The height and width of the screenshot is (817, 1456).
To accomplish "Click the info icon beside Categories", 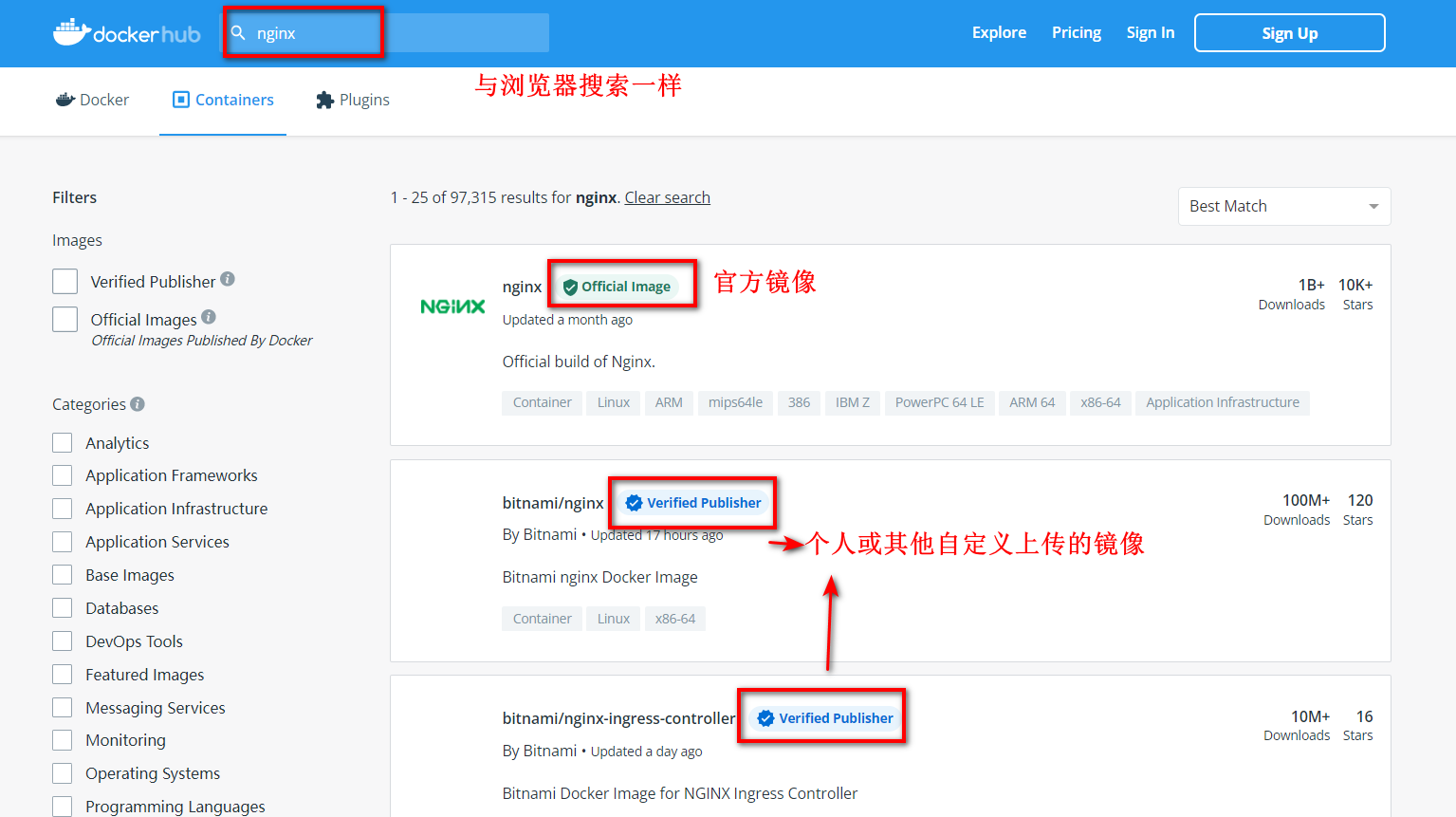I will (138, 404).
